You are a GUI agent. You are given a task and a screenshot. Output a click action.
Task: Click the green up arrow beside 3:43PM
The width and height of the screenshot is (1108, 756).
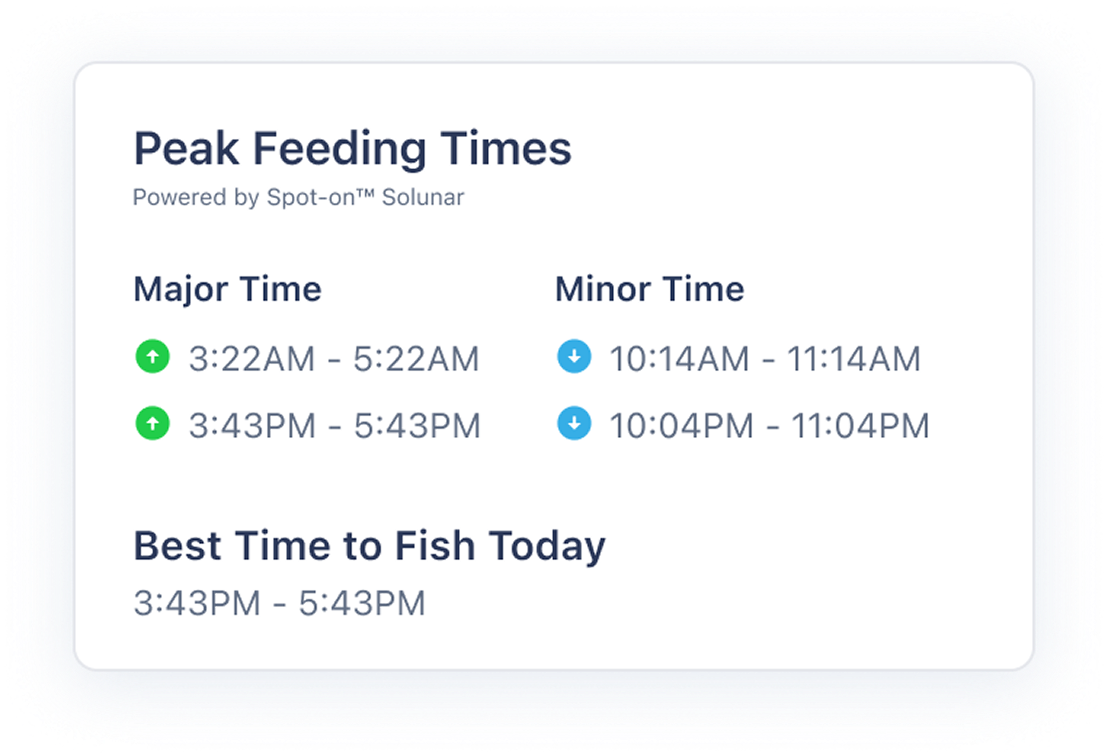(x=153, y=424)
